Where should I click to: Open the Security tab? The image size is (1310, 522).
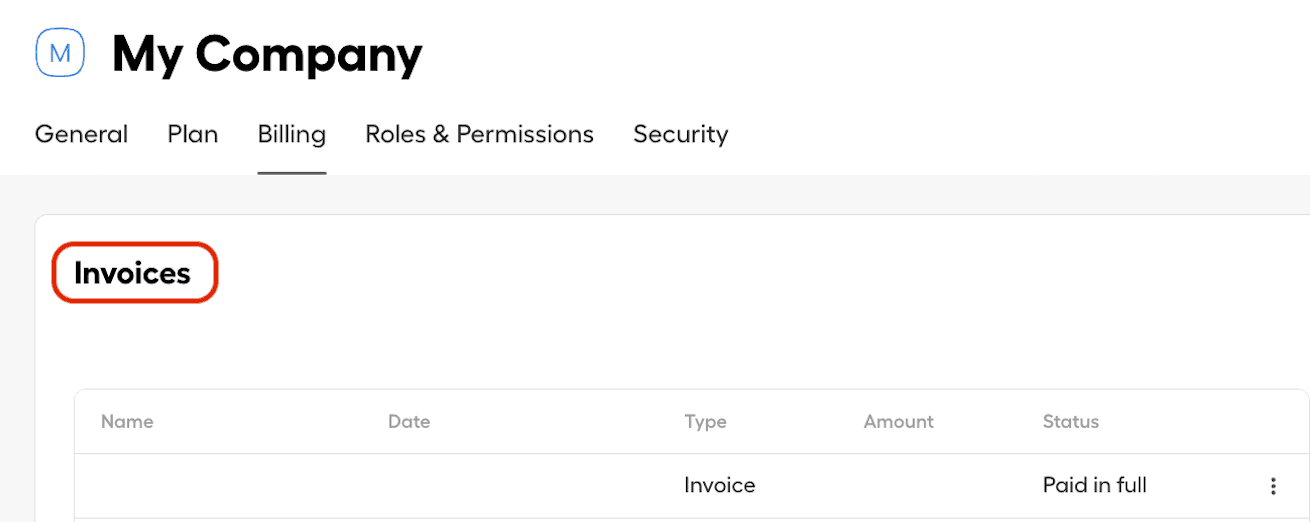click(x=680, y=134)
